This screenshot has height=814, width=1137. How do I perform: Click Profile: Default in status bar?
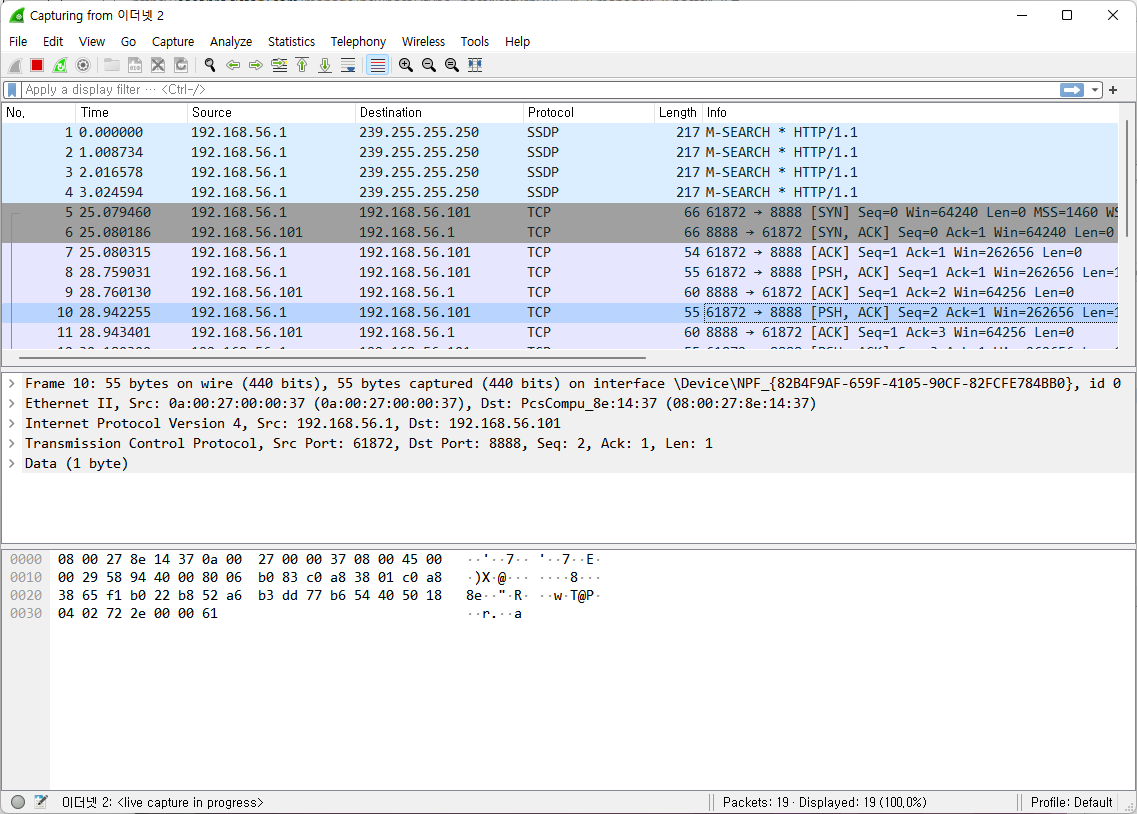pos(1071,802)
